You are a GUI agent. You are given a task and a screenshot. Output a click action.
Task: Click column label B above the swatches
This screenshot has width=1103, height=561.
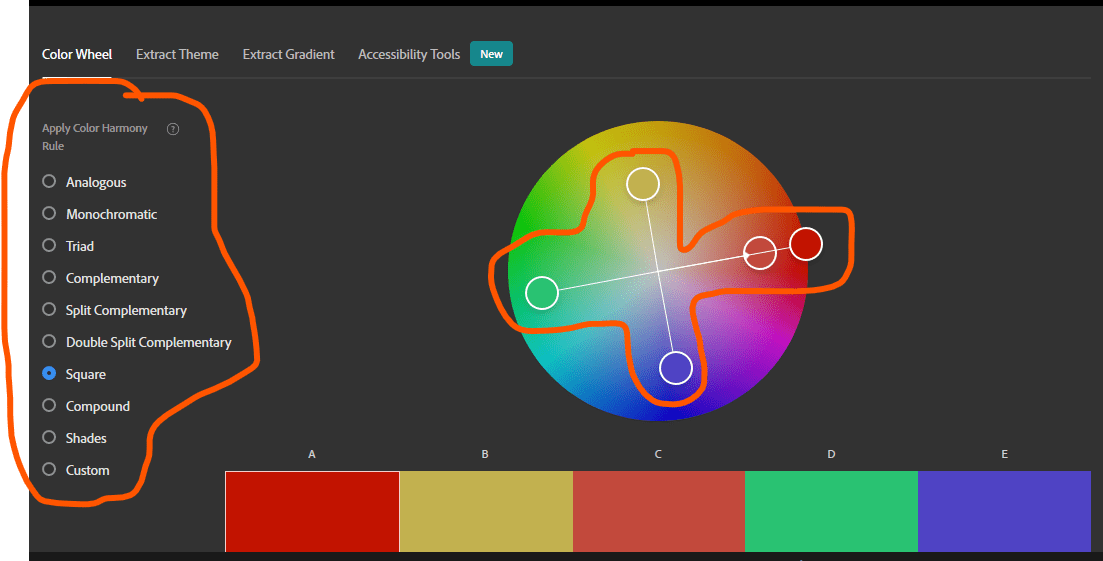485,454
